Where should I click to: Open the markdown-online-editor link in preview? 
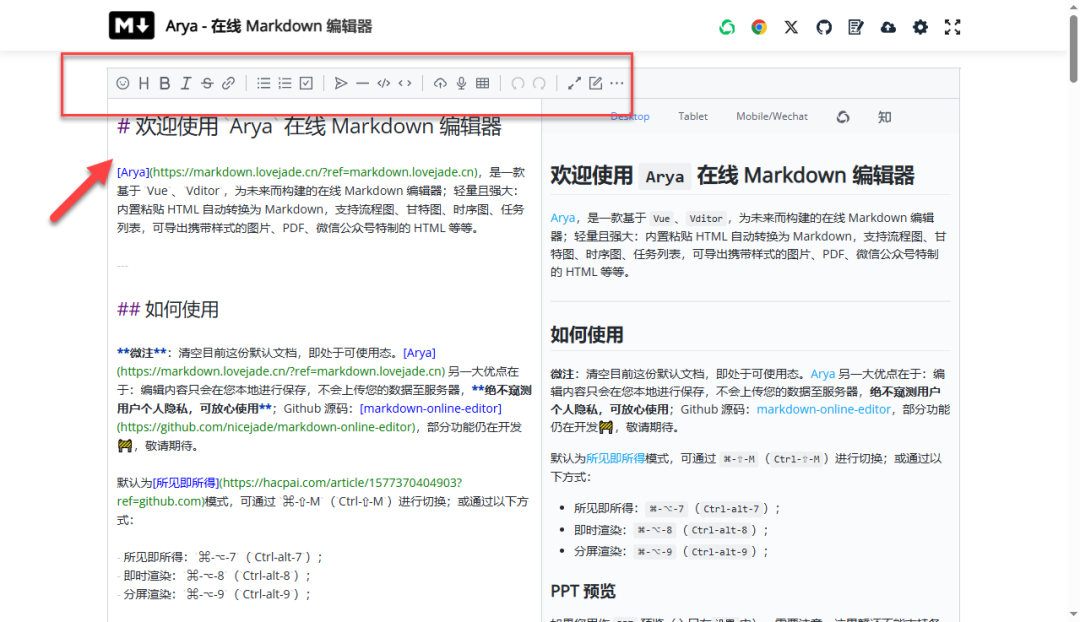823,409
